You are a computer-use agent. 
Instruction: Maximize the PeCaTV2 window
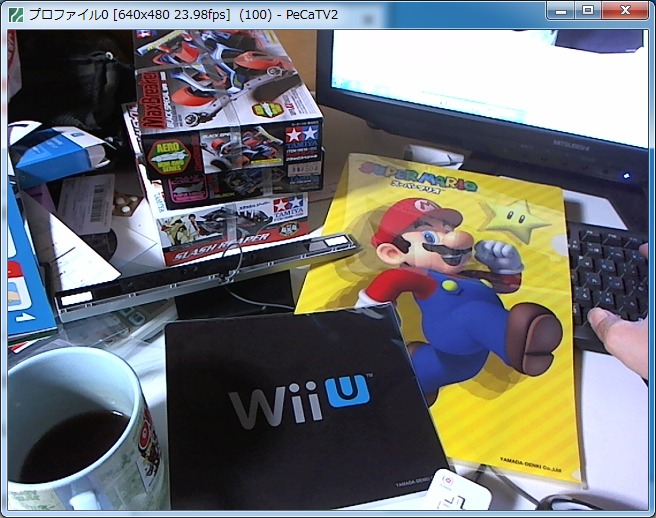(588, 11)
